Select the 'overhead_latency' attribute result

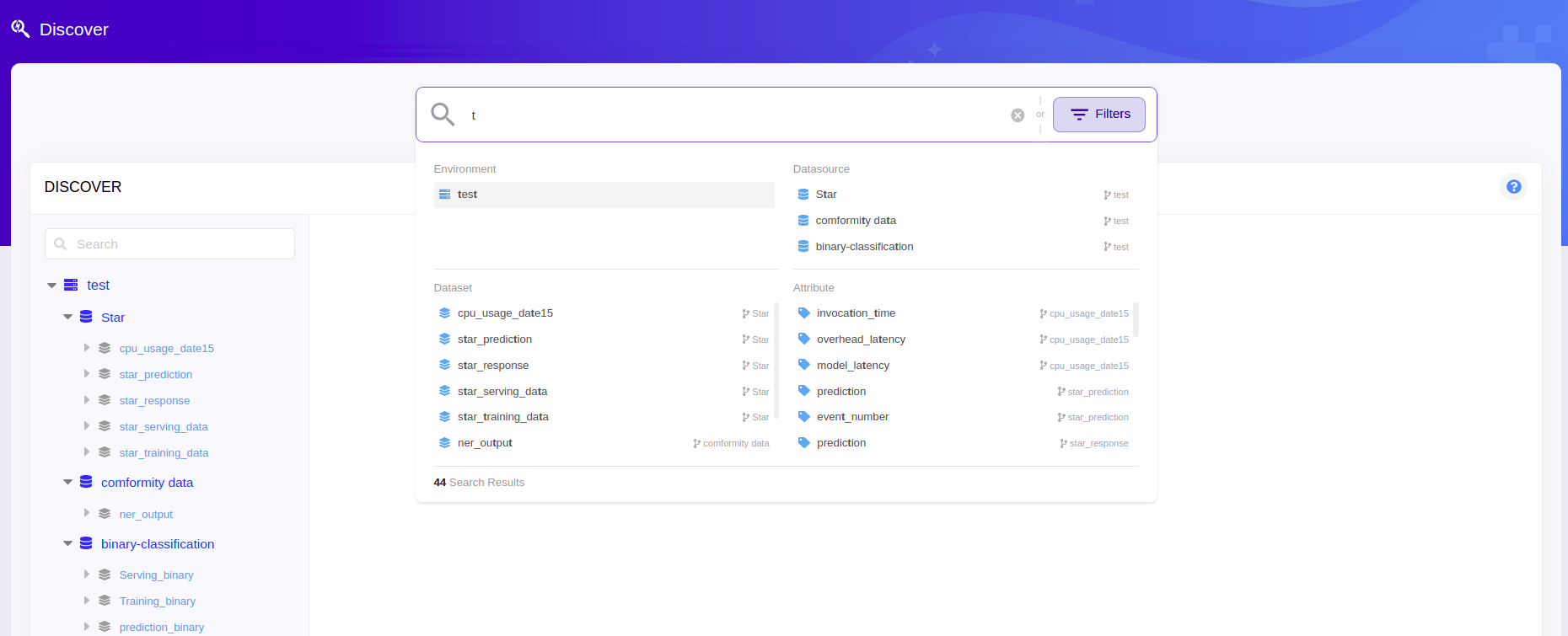tap(964, 339)
